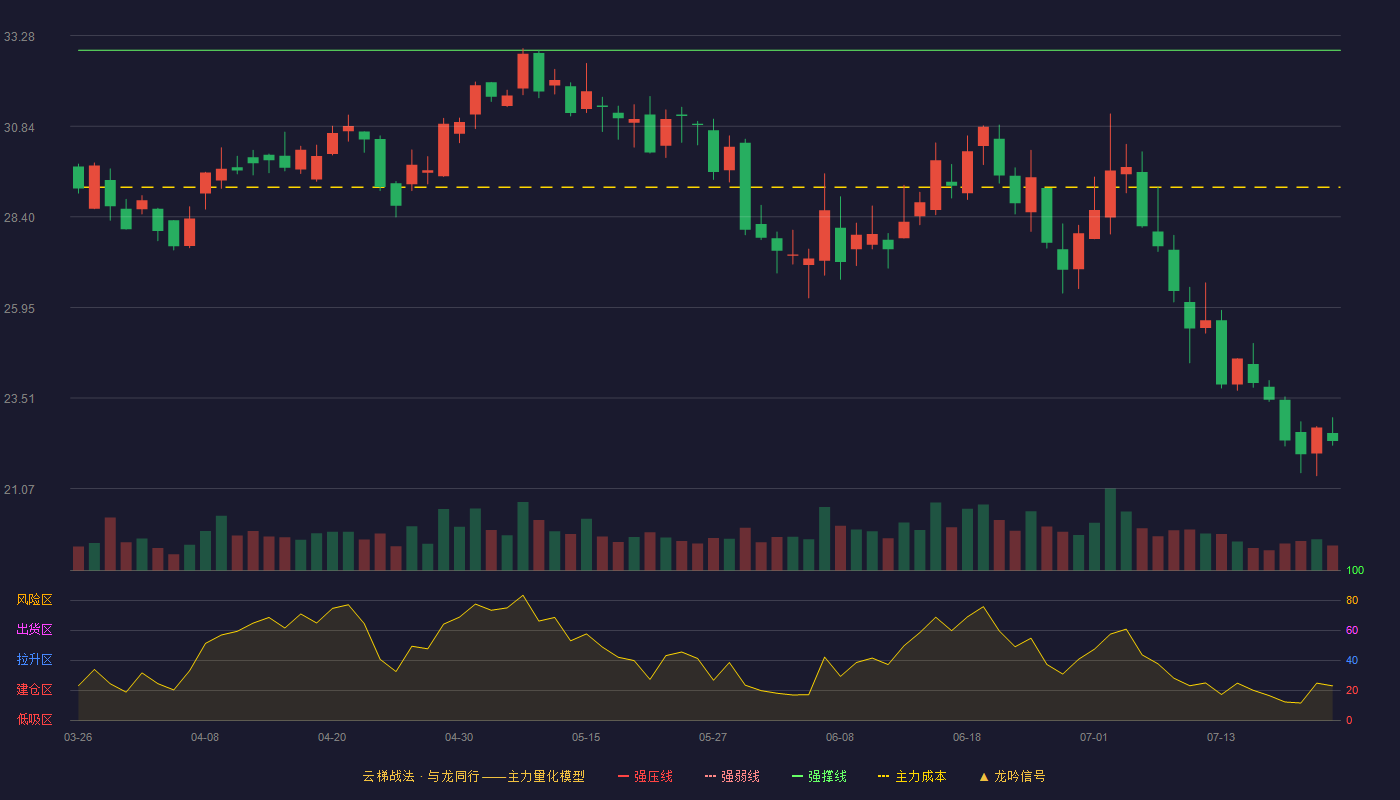Click the 20 indicator axis value
The width and height of the screenshot is (1400, 800).
pyautogui.click(x=1352, y=690)
